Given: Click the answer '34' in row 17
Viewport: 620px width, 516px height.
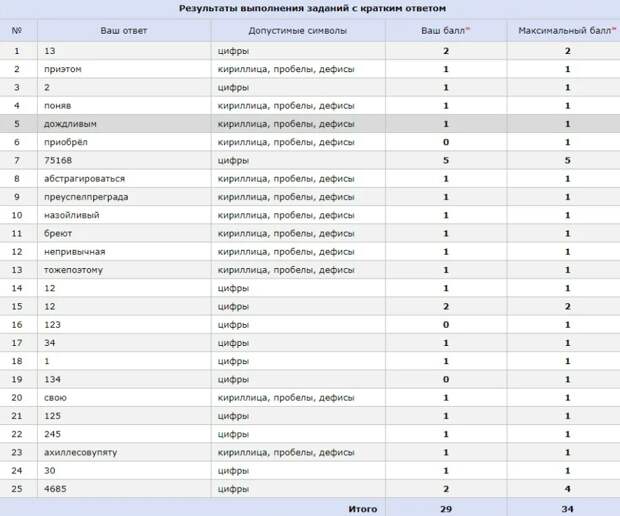Looking at the screenshot, I should (49, 343).
